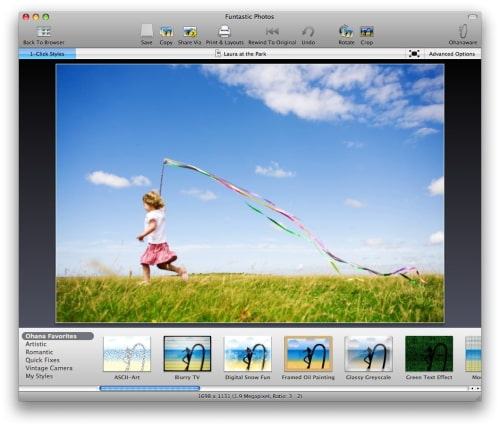The width and height of the screenshot is (500, 427).
Task: Select the Artistic style category
Action: [36, 344]
